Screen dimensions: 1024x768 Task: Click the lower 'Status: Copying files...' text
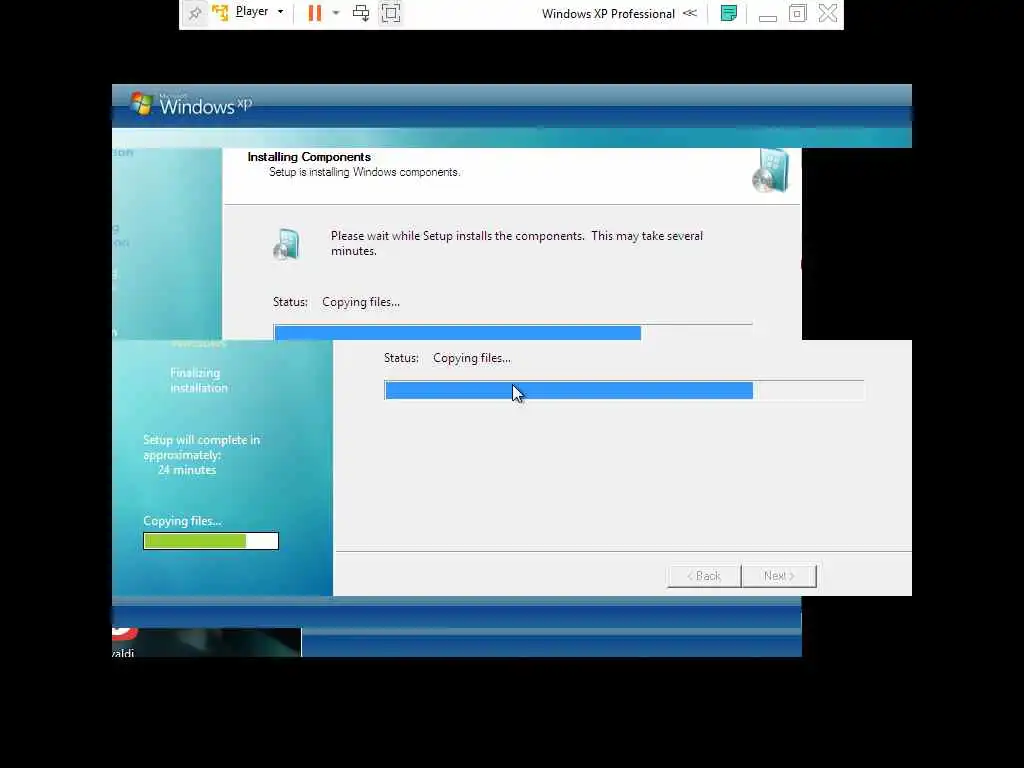(x=447, y=359)
